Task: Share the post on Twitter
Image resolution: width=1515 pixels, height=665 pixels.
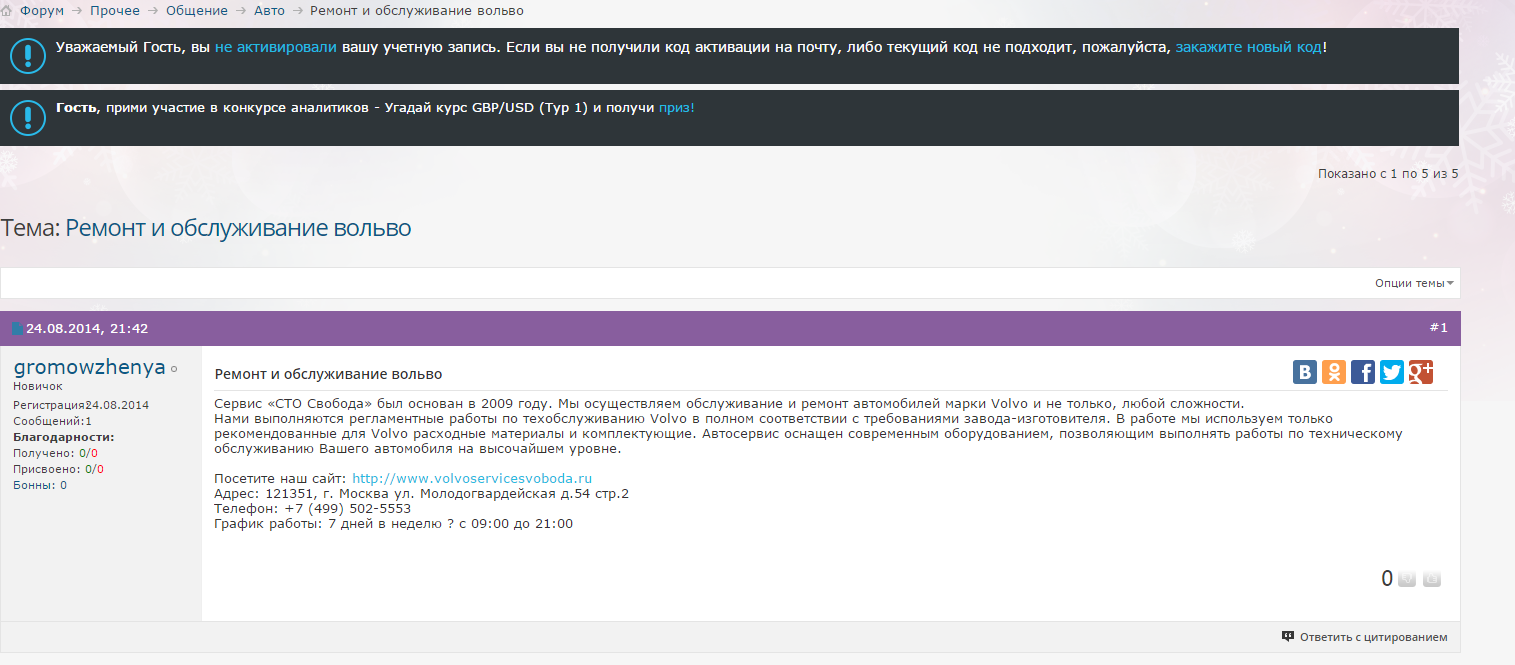Action: (x=1392, y=372)
